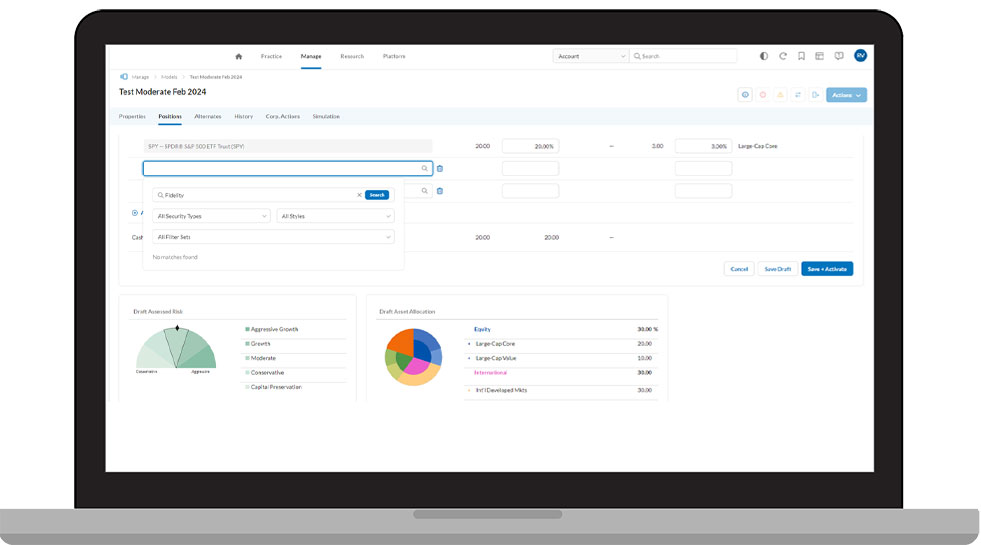Image resolution: width=981 pixels, height=545 pixels.
Task: Expand the Actions dropdown button
Action: pos(846,95)
